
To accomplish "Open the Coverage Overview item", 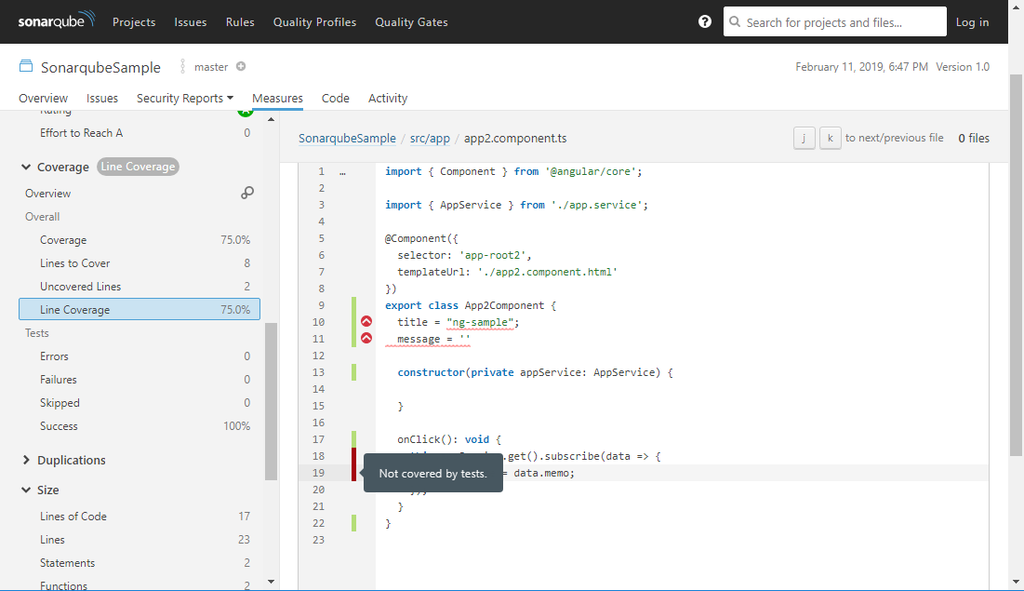I will click(x=48, y=193).
